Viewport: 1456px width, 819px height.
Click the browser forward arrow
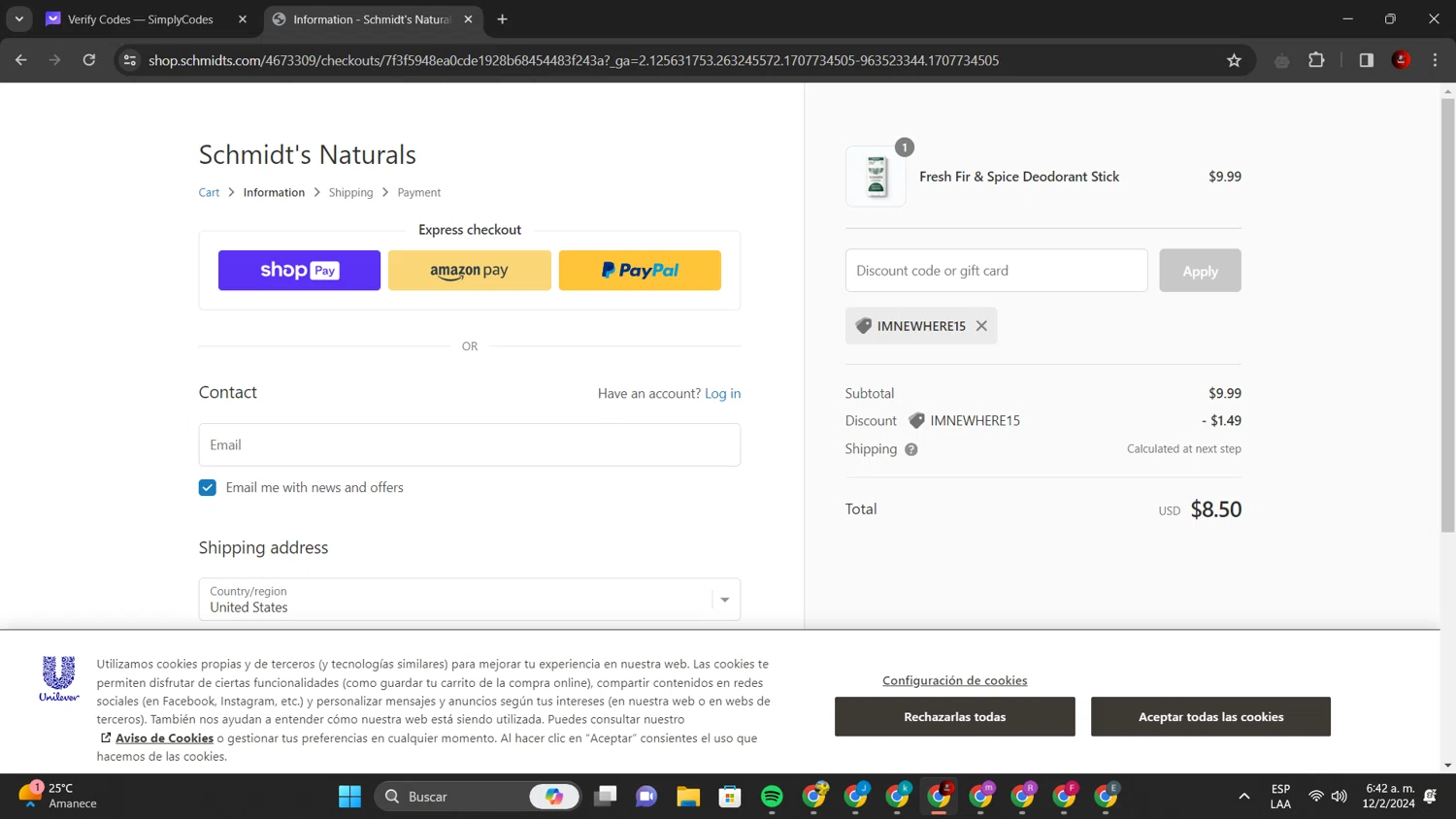(x=54, y=60)
